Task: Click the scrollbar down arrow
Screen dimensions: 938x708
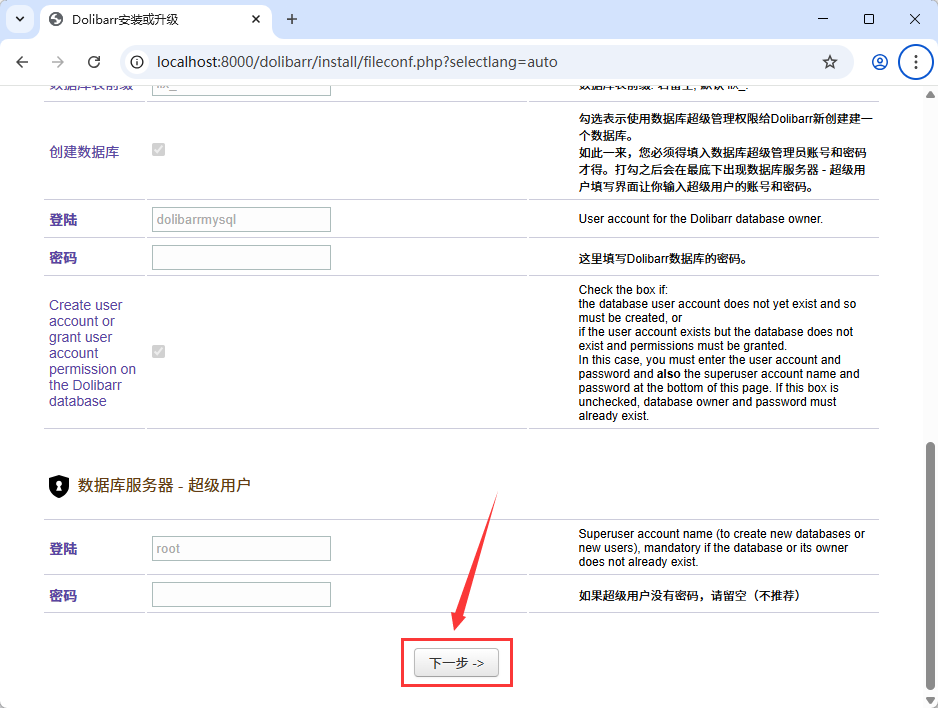Action: tap(930, 700)
